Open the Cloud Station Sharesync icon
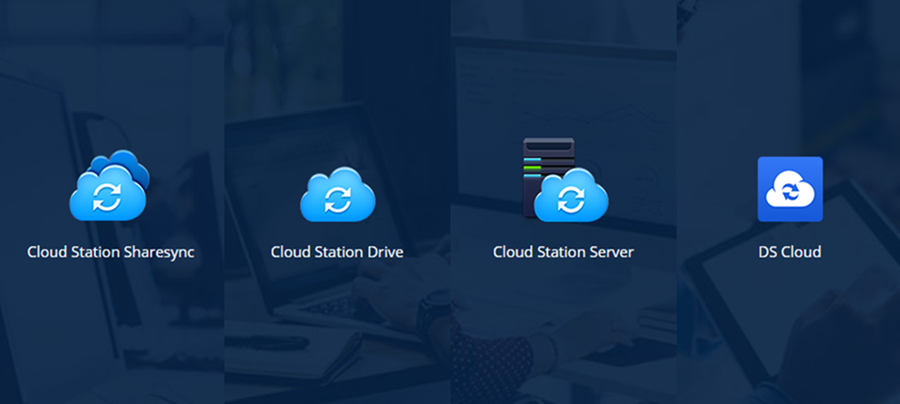 [110, 185]
